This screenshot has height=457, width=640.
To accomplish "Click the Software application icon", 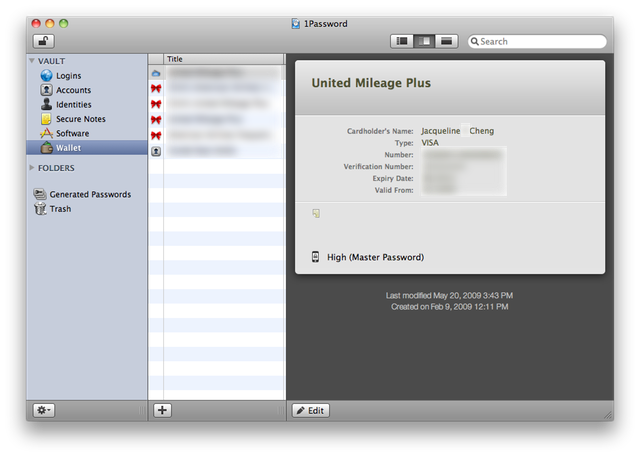I will pos(47,133).
